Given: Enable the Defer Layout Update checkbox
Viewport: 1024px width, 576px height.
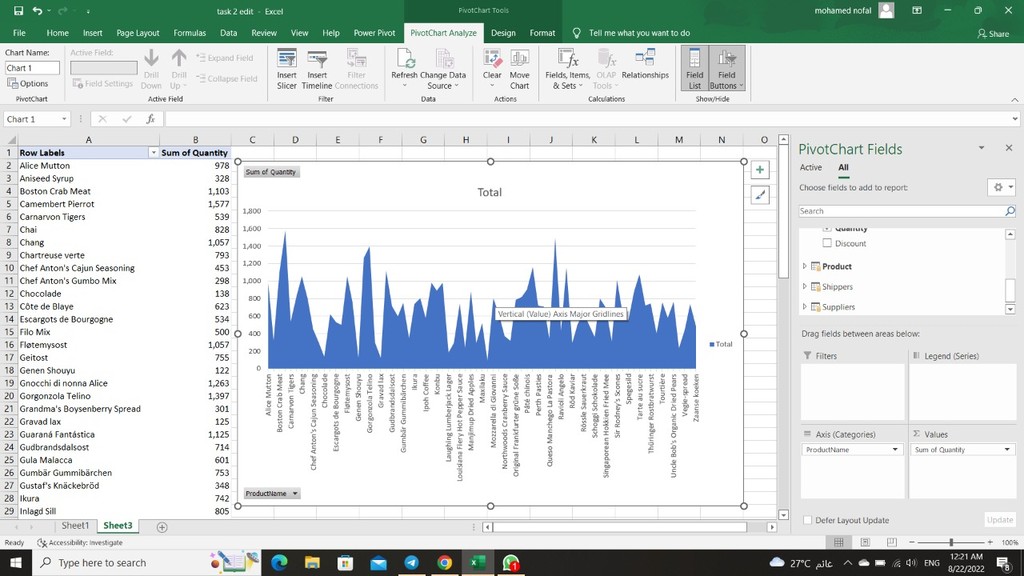Looking at the screenshot, I should (x=807, y=520).
